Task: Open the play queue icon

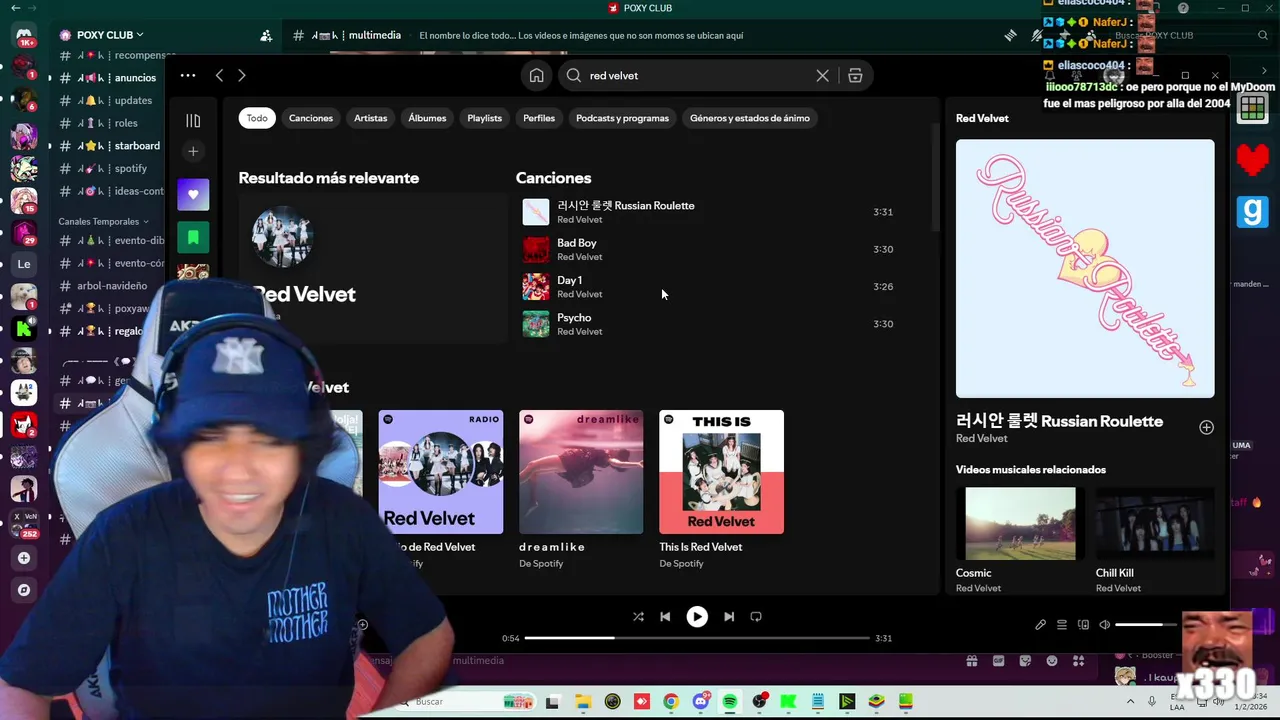Action: pos(1062,625)
